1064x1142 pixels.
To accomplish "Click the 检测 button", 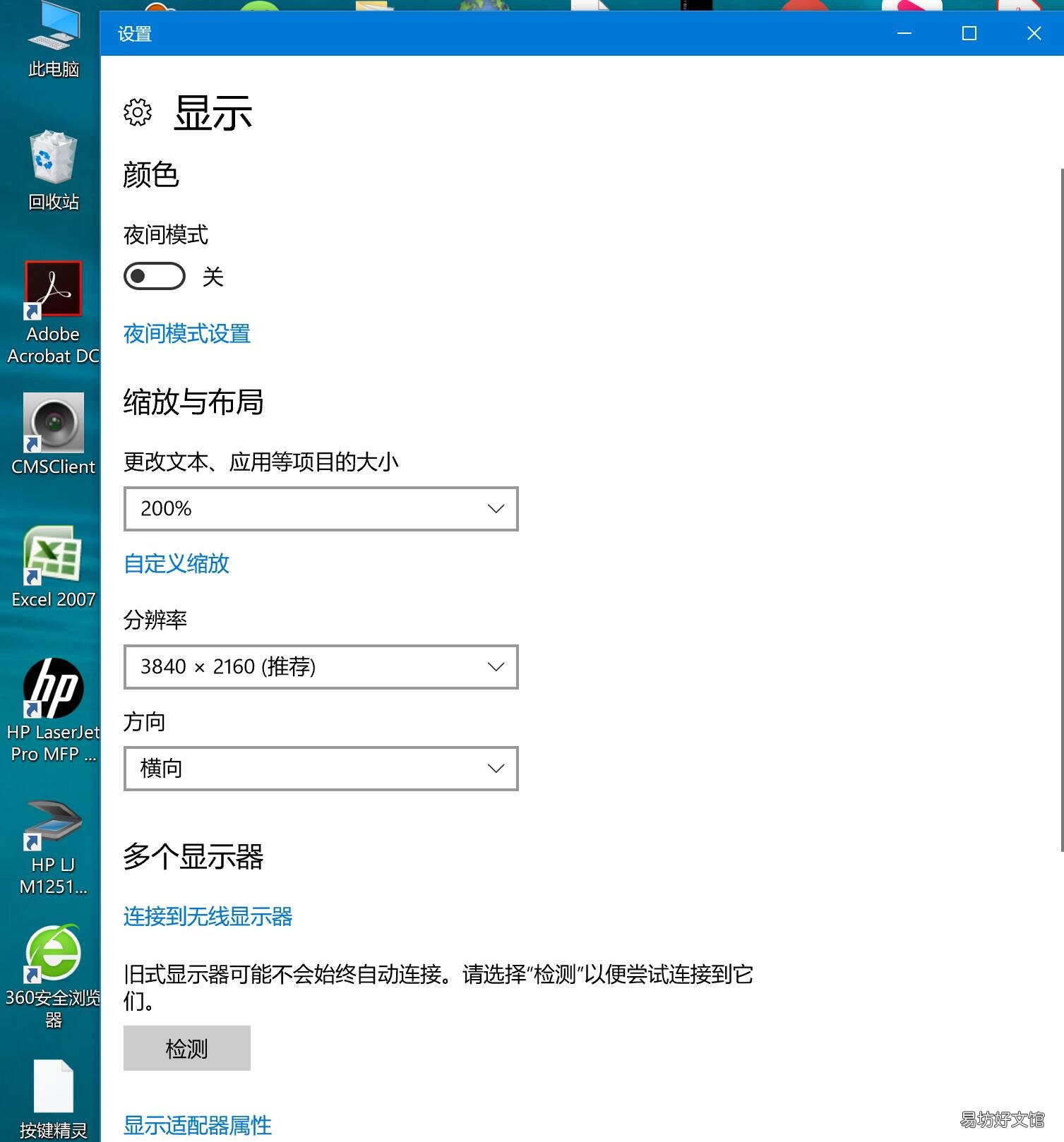I will click(187, 1048).
